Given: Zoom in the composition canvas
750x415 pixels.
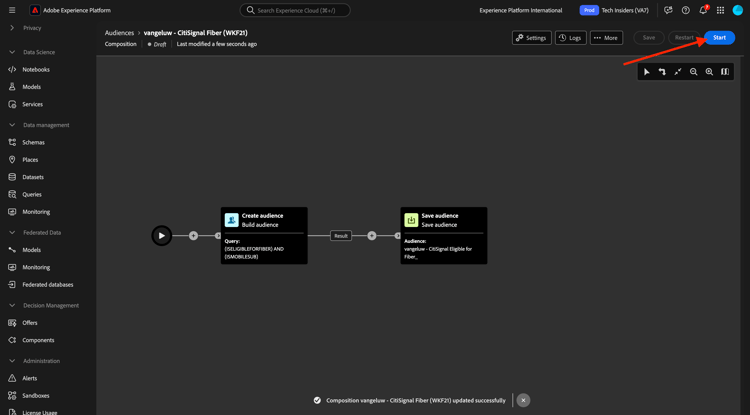Looking at the screenshot, I should pos(709,72).
